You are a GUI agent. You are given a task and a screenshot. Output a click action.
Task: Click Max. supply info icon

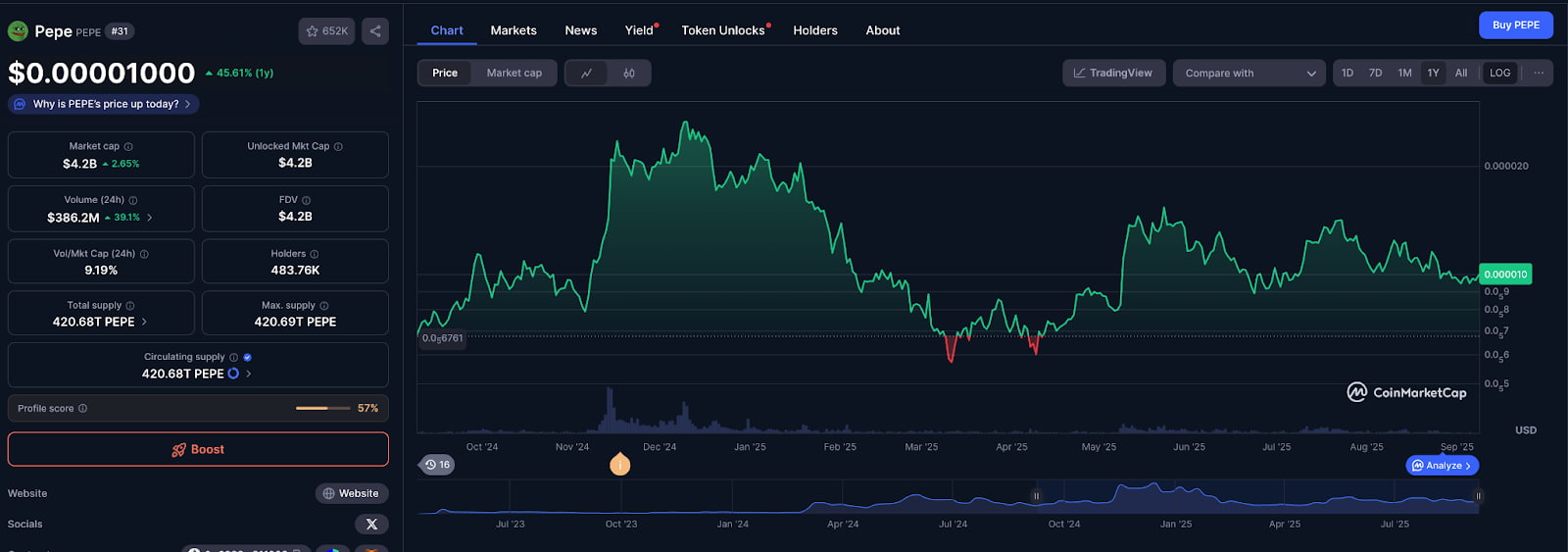324,306
